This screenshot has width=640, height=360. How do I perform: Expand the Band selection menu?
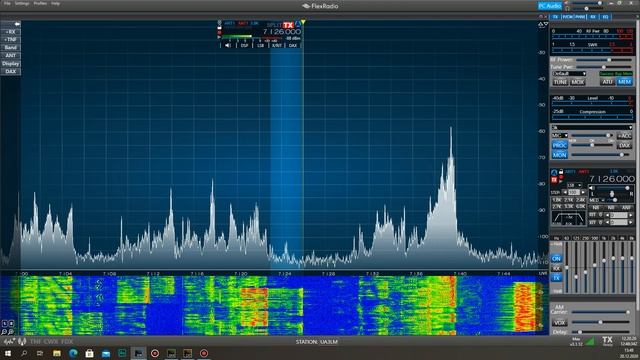point(11,48)
